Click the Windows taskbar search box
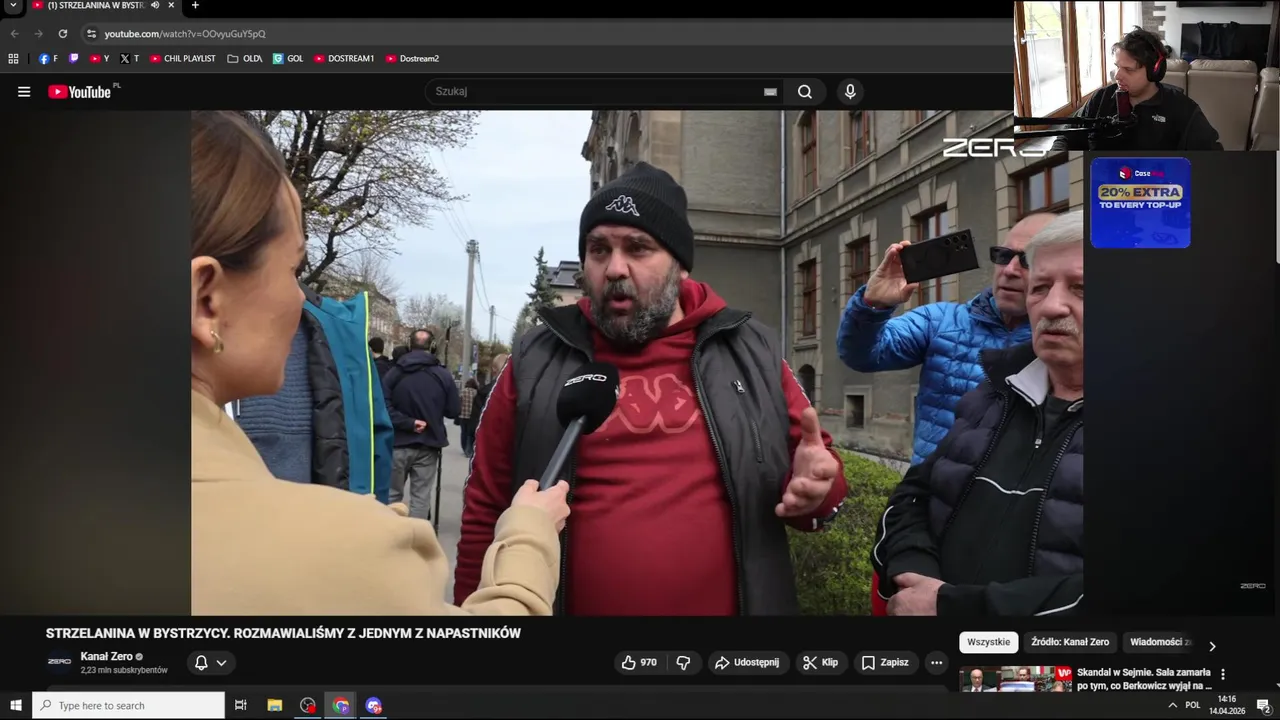Viewport: 1280px width, 720px height. coord(129,705)
